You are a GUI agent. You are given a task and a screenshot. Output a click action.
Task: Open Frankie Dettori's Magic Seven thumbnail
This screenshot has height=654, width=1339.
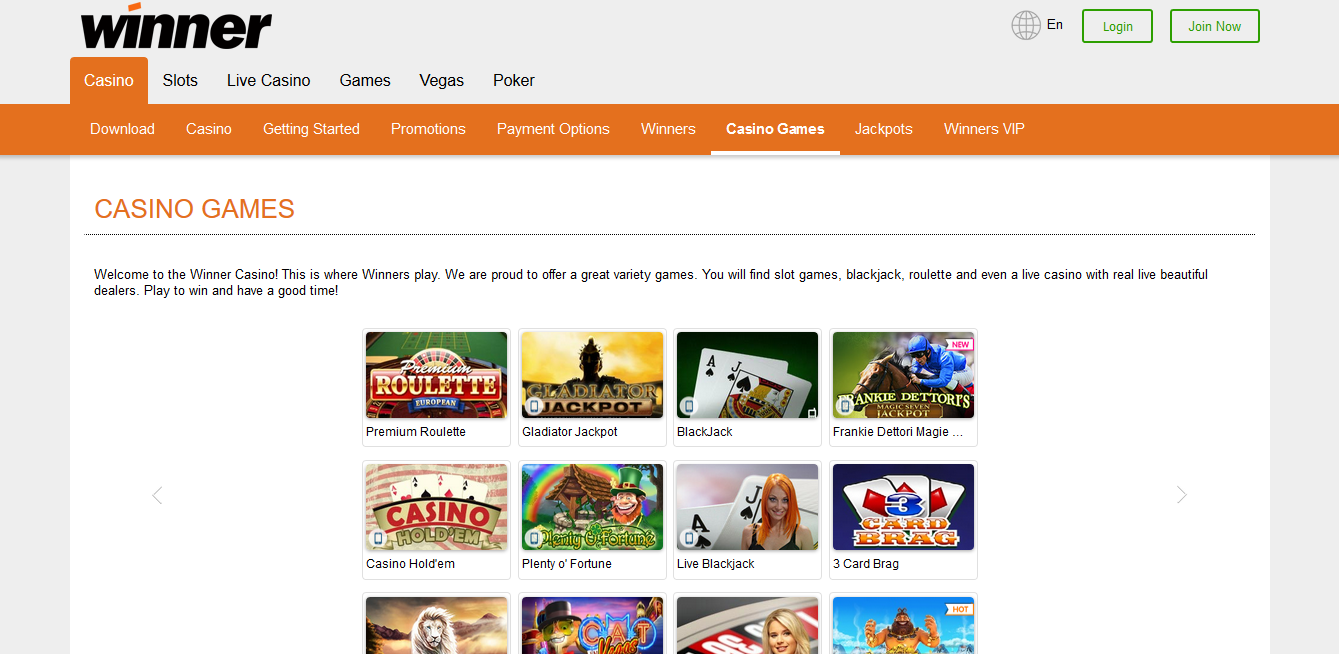(904, 375)
